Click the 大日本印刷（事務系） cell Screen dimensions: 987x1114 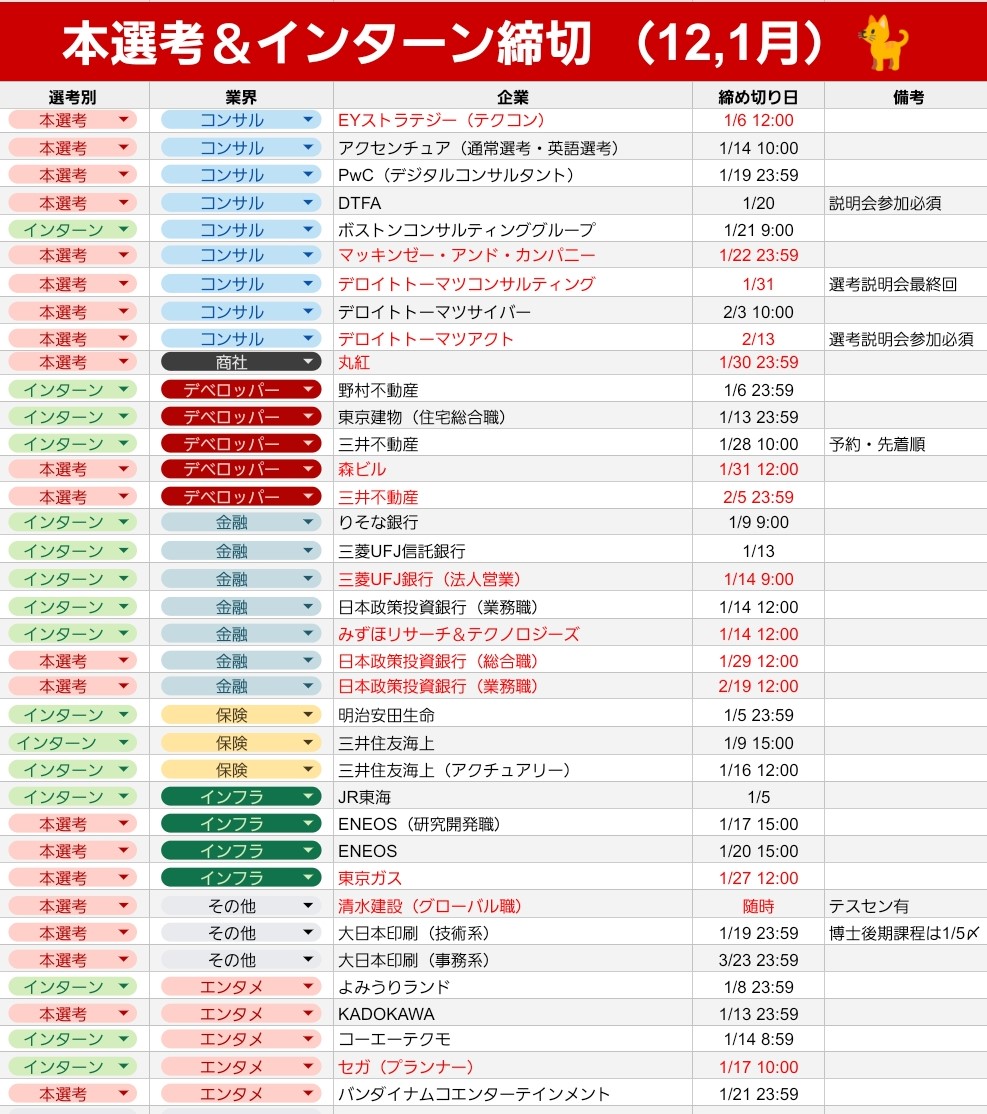coord(513,960)
